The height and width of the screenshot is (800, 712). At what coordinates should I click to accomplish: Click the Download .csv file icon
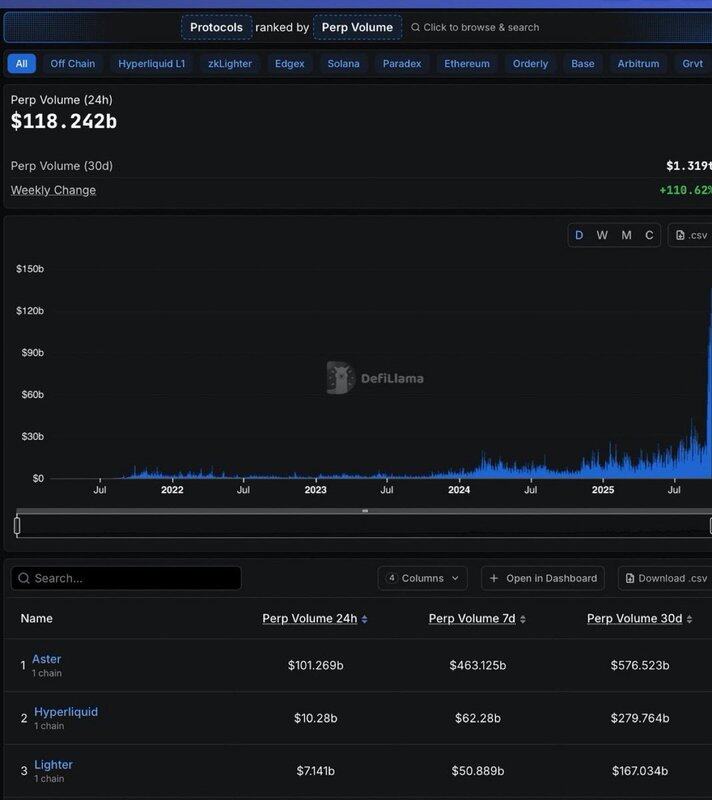(x=630, y=578)
